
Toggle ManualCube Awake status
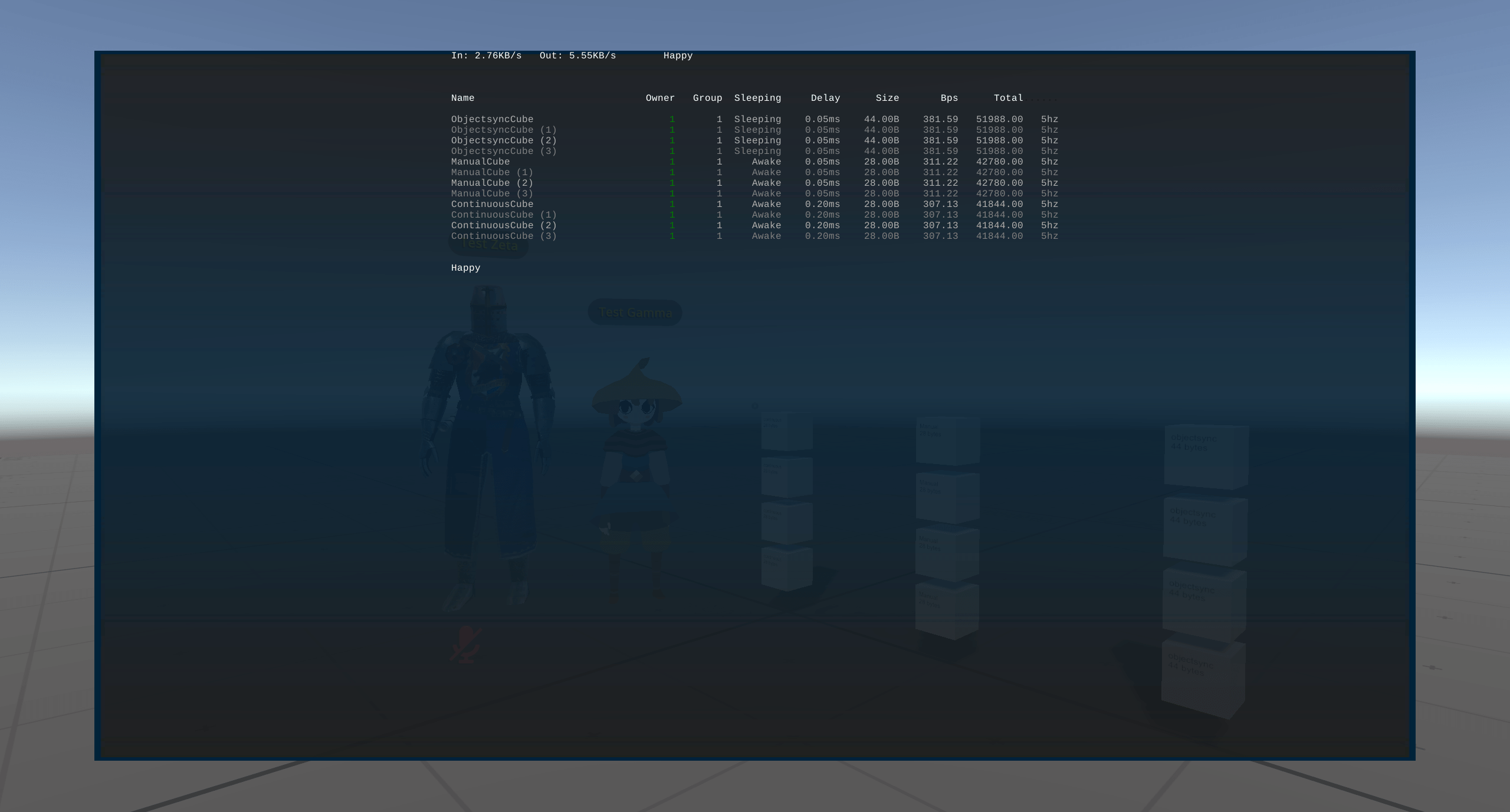click(x=766, y=161)
